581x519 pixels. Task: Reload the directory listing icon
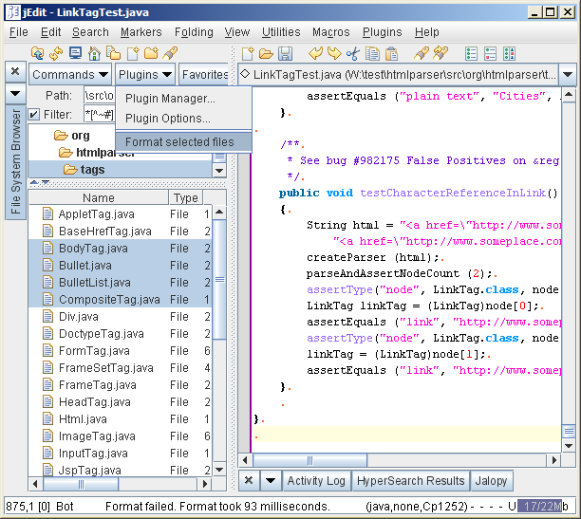point(56,54)
